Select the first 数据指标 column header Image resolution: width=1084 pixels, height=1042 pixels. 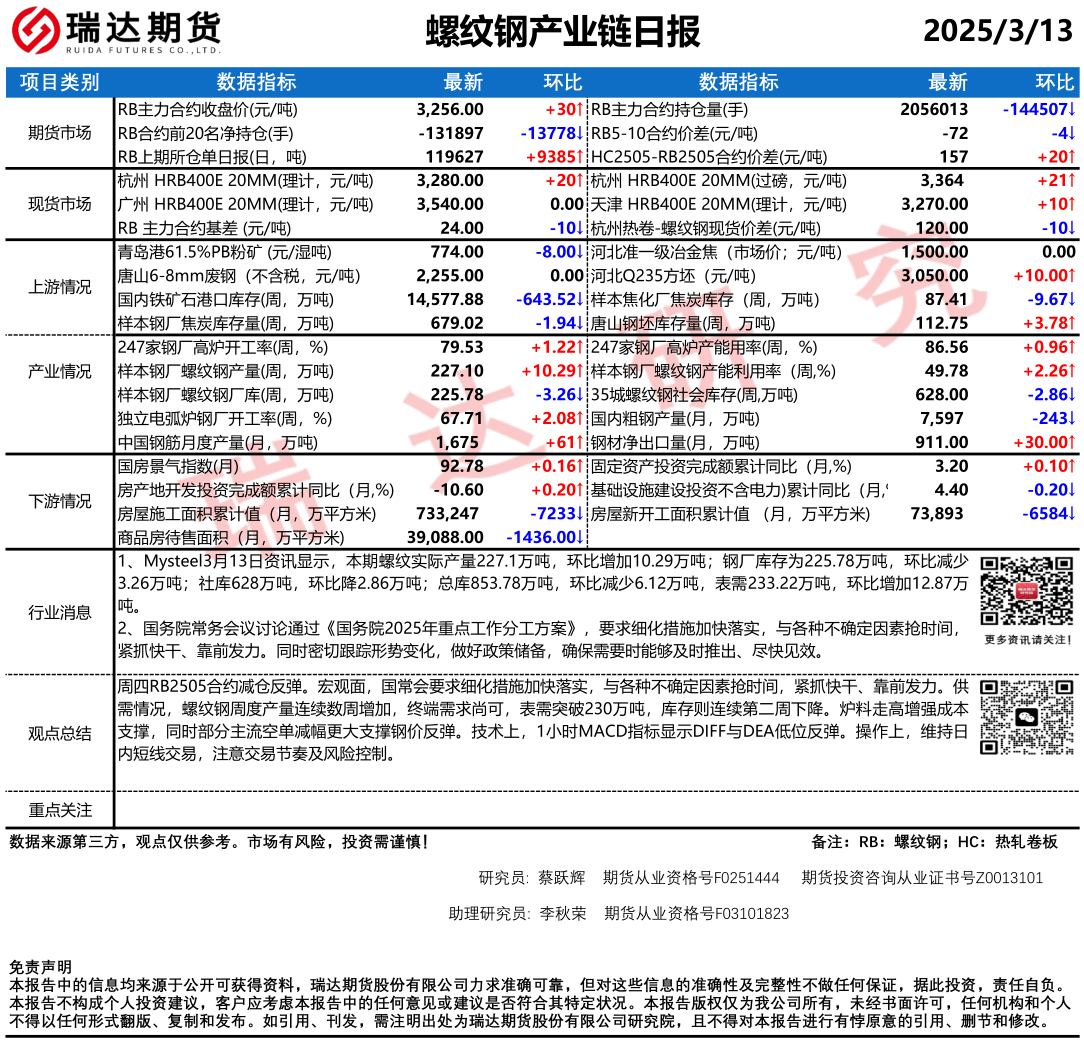pyautogui.click(x=256, y=82)
